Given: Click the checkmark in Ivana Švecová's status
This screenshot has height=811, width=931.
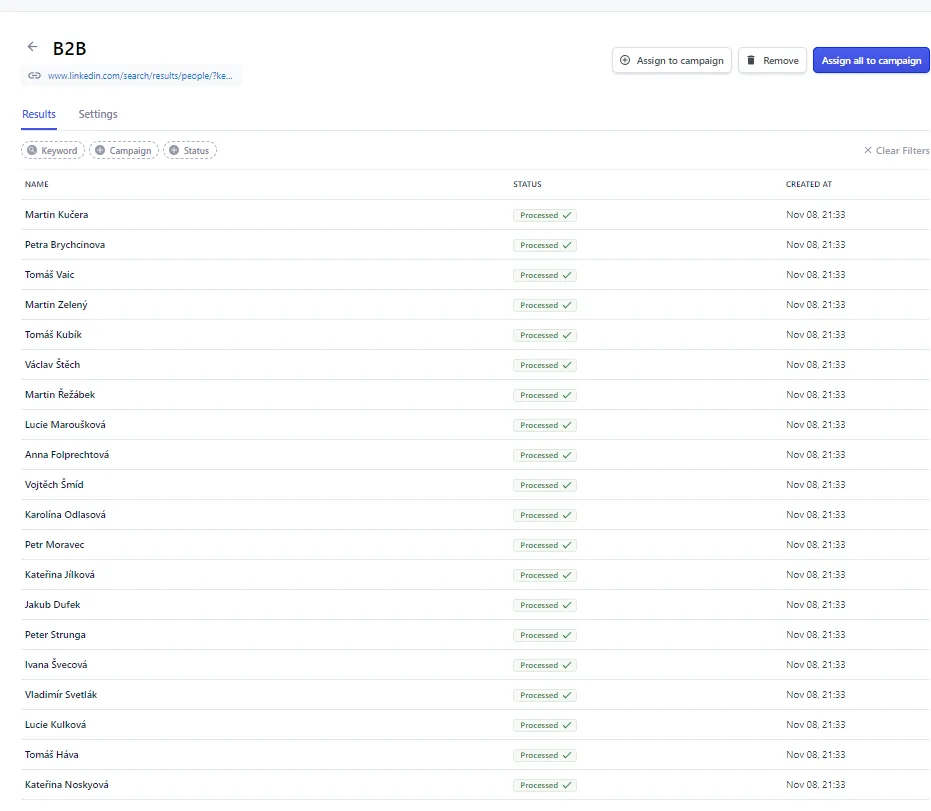Looking at the screenshot, I should [x=567, y=665].
